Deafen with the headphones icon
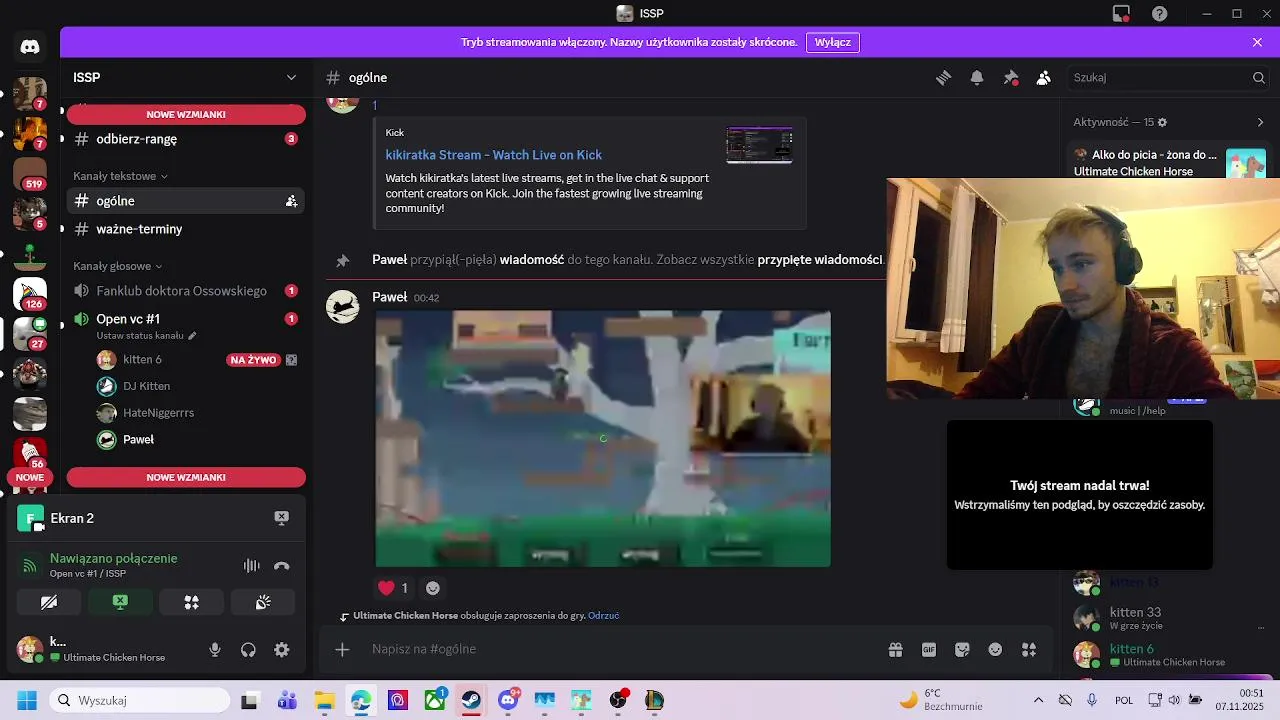The height and width of the screenshot is (720, 1280). click(248, 650)
